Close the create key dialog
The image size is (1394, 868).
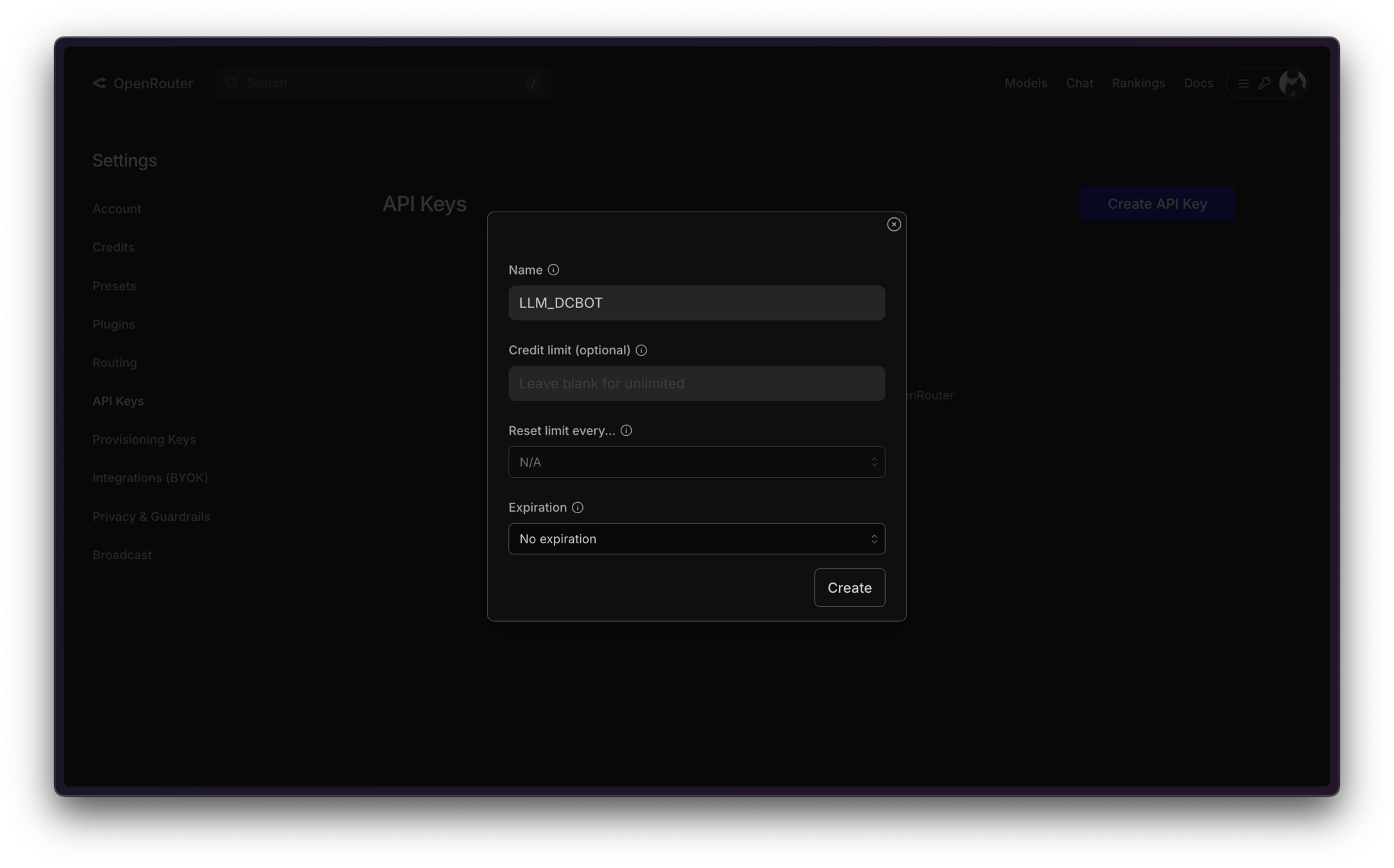pyautogui.click(x=894, y=224)
